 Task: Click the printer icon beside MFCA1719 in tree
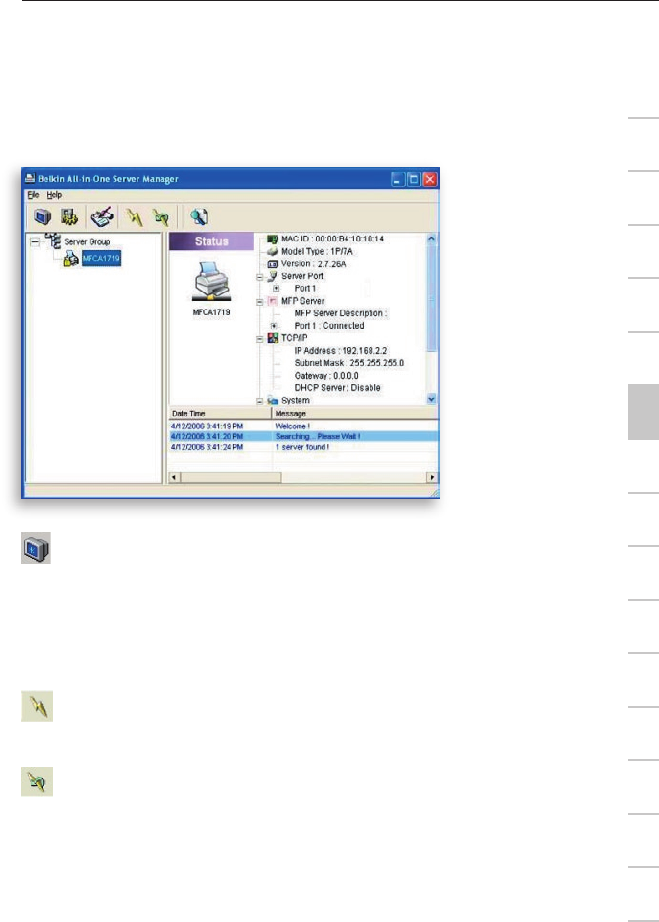click(71, 258)
